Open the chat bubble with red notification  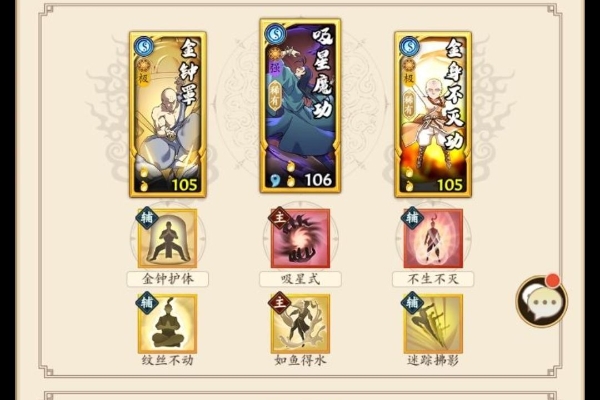[541, 301]
